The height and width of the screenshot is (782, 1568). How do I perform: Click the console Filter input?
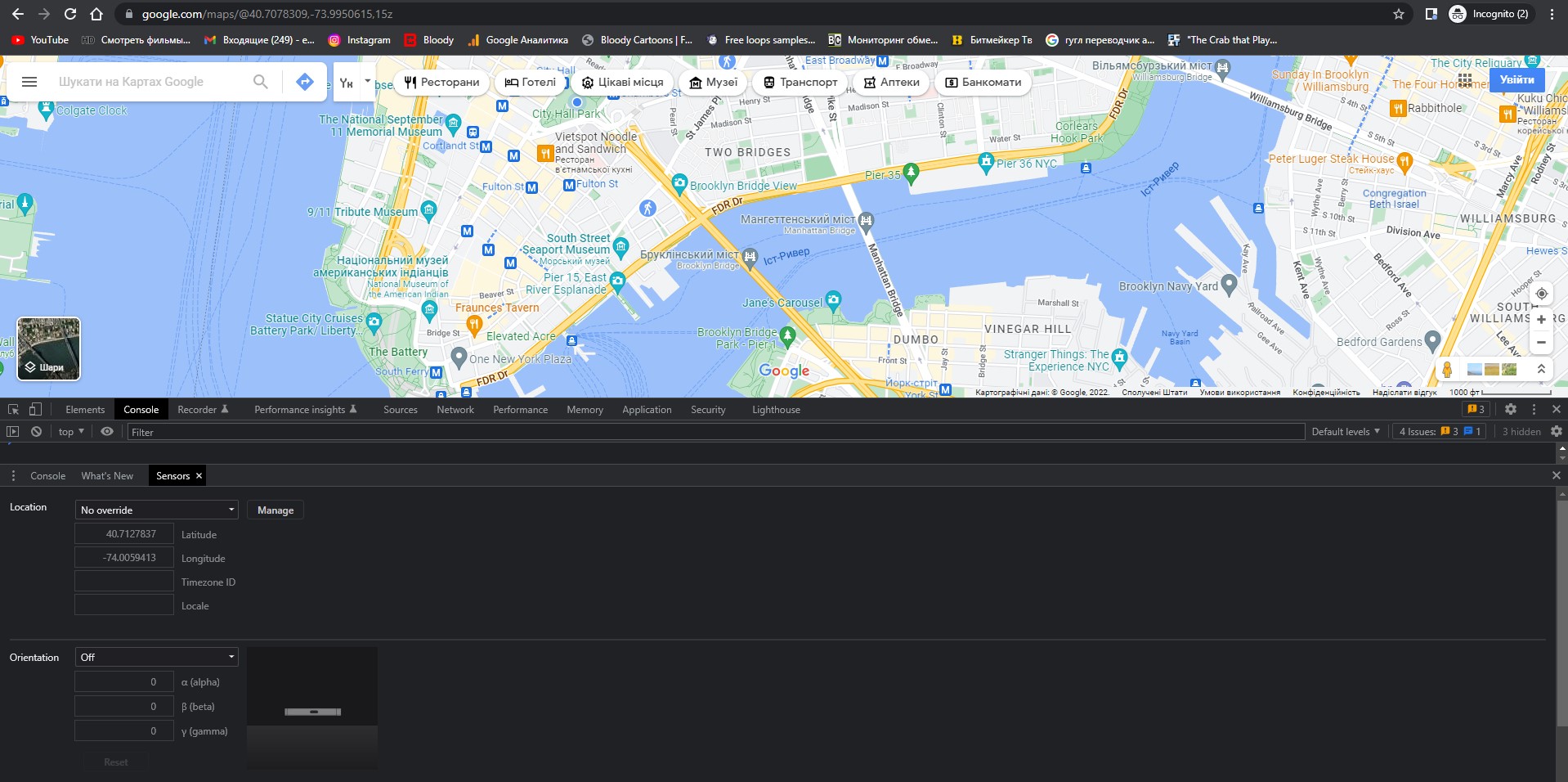point(716,432)
